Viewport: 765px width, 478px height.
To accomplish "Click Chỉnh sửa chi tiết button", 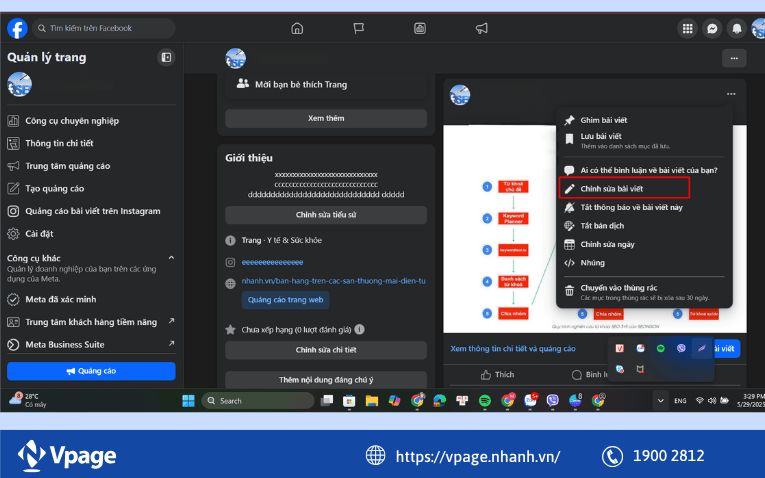I will [x=326, y=350].
